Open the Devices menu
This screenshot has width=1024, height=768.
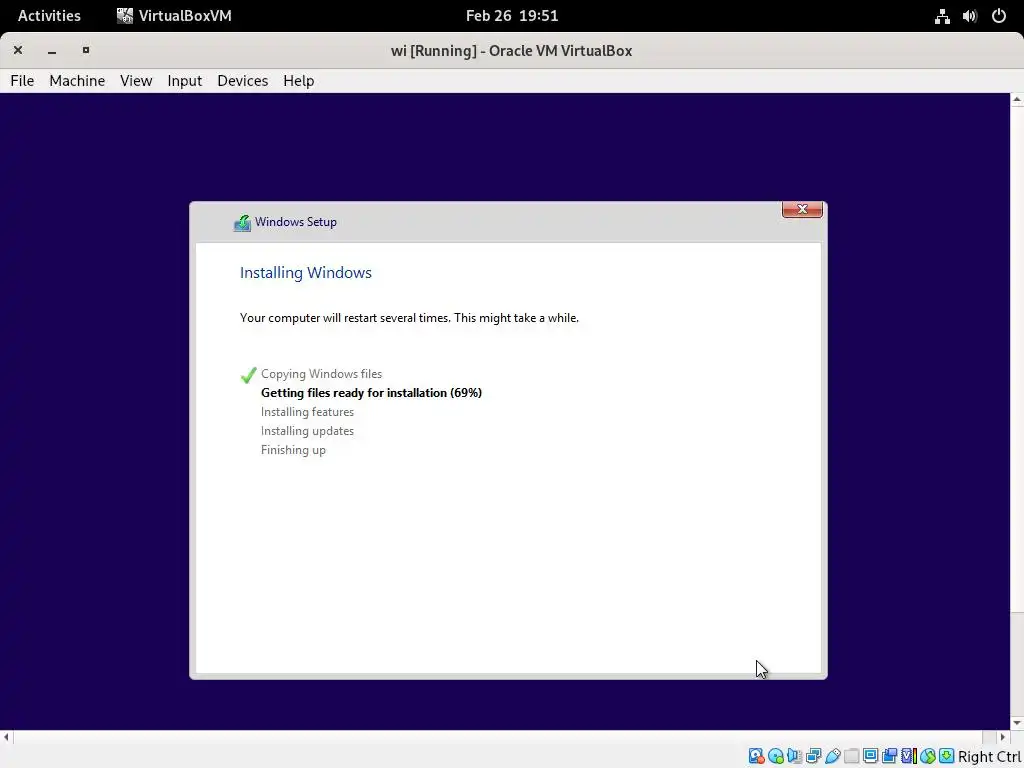point(242,80)
